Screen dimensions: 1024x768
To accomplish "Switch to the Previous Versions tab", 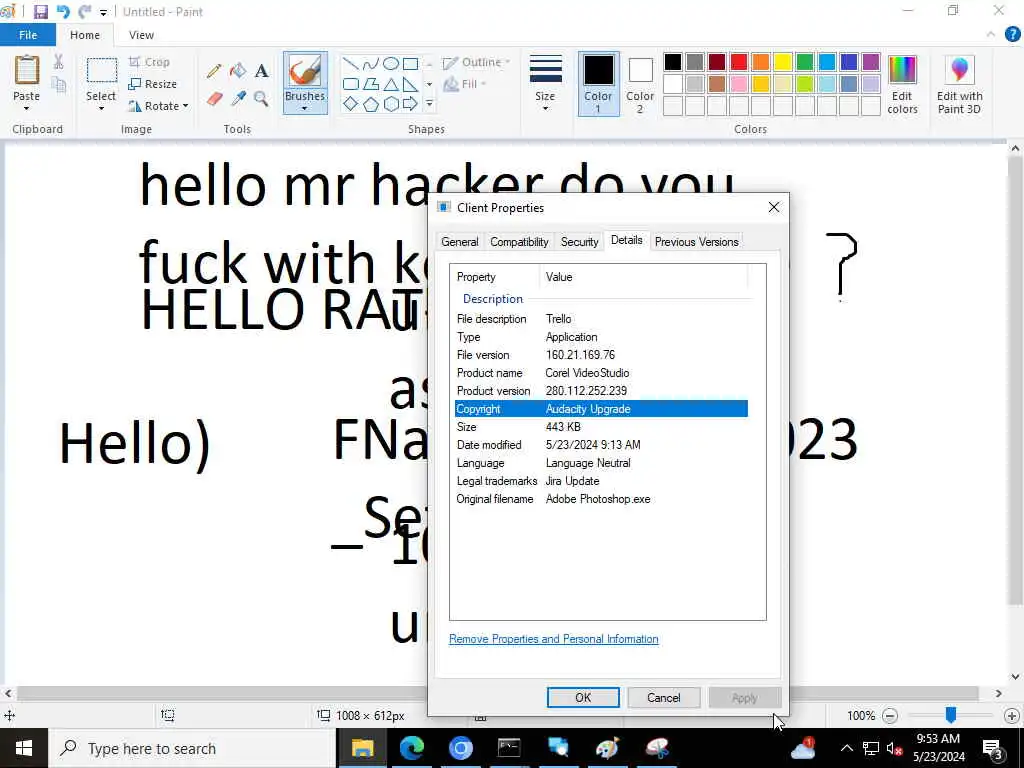I will pos(697,242).
